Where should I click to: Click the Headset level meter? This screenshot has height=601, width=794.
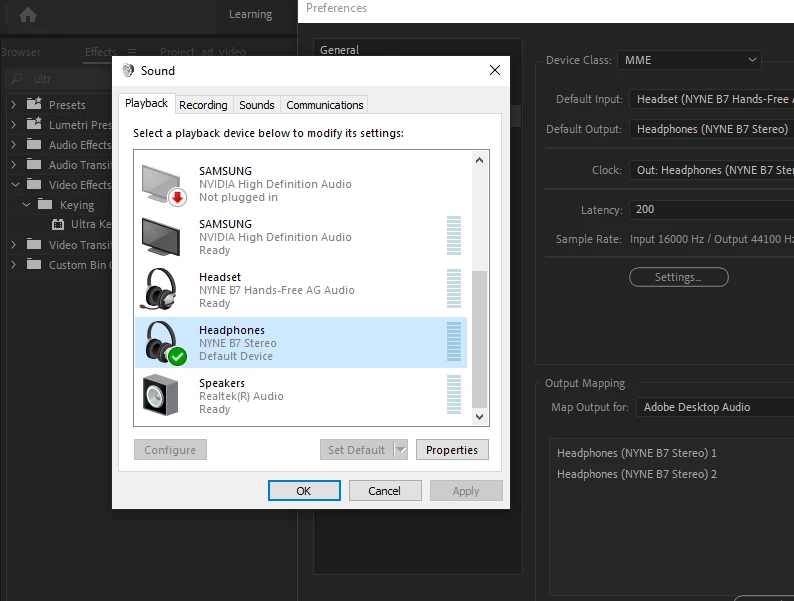tap(454, 289)
